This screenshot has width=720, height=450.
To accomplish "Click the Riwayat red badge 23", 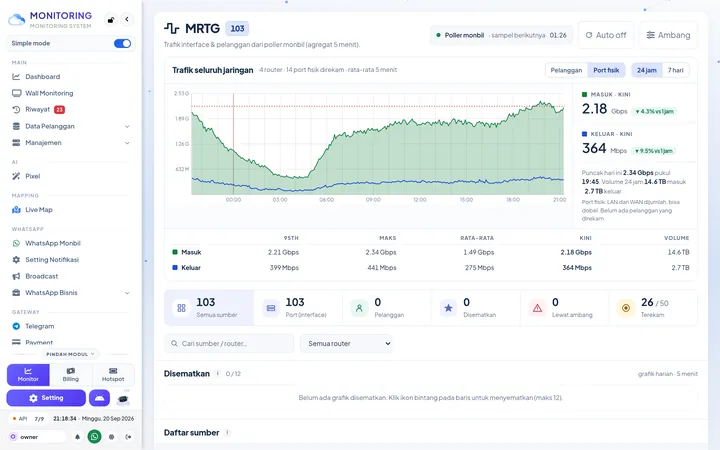I will (x=59, y=110).
